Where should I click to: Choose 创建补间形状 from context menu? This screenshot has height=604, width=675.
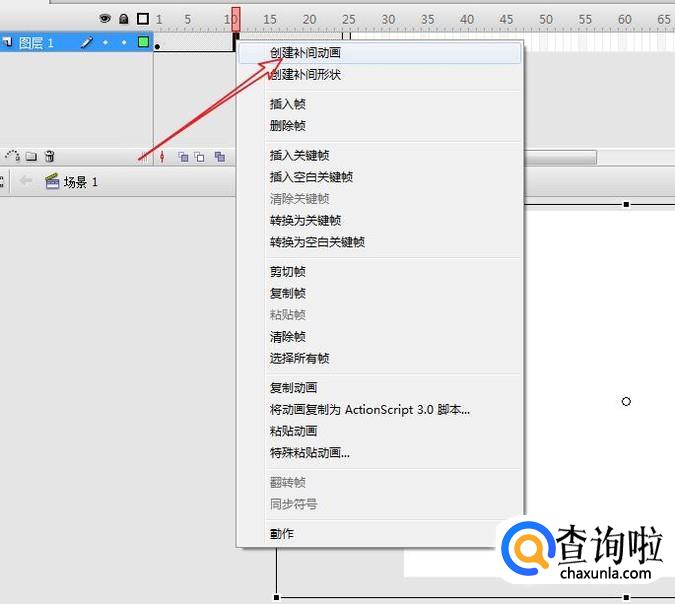(x=380, y=74)
